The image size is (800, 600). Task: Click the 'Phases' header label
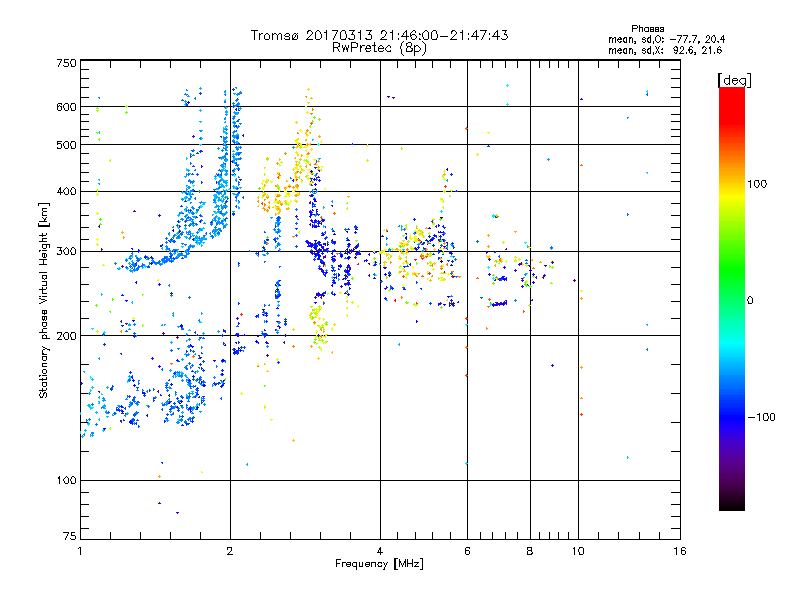click(x=647, y=29)
